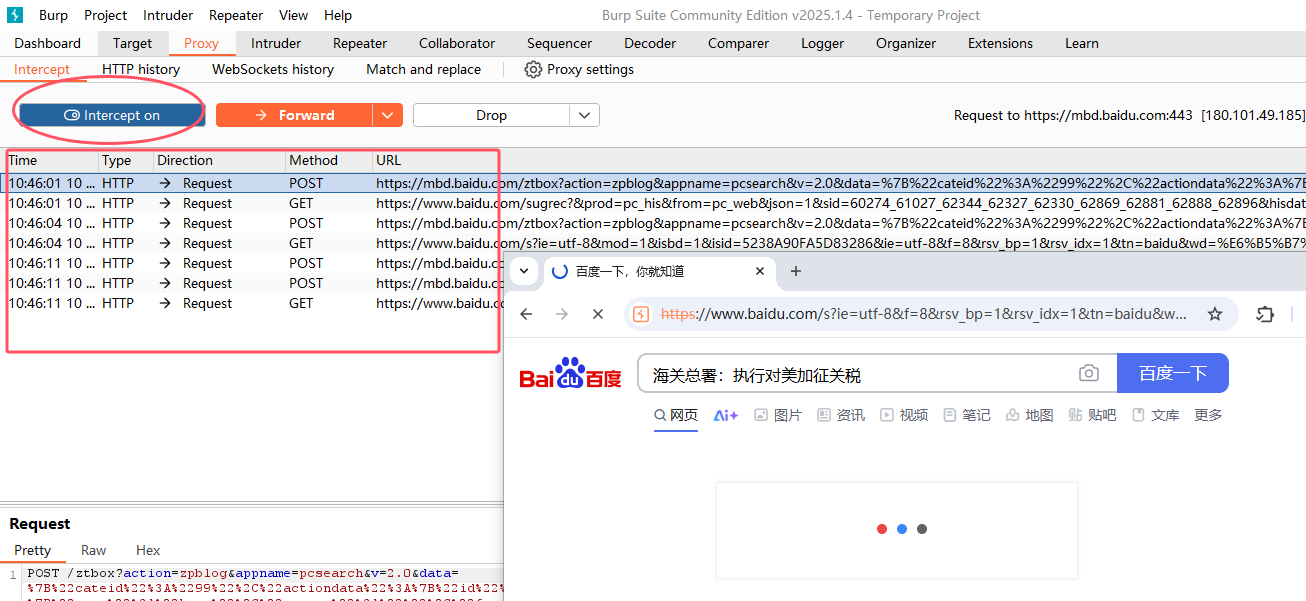
Task: Select the Raw request view tab
Action: tap(94, 550)
